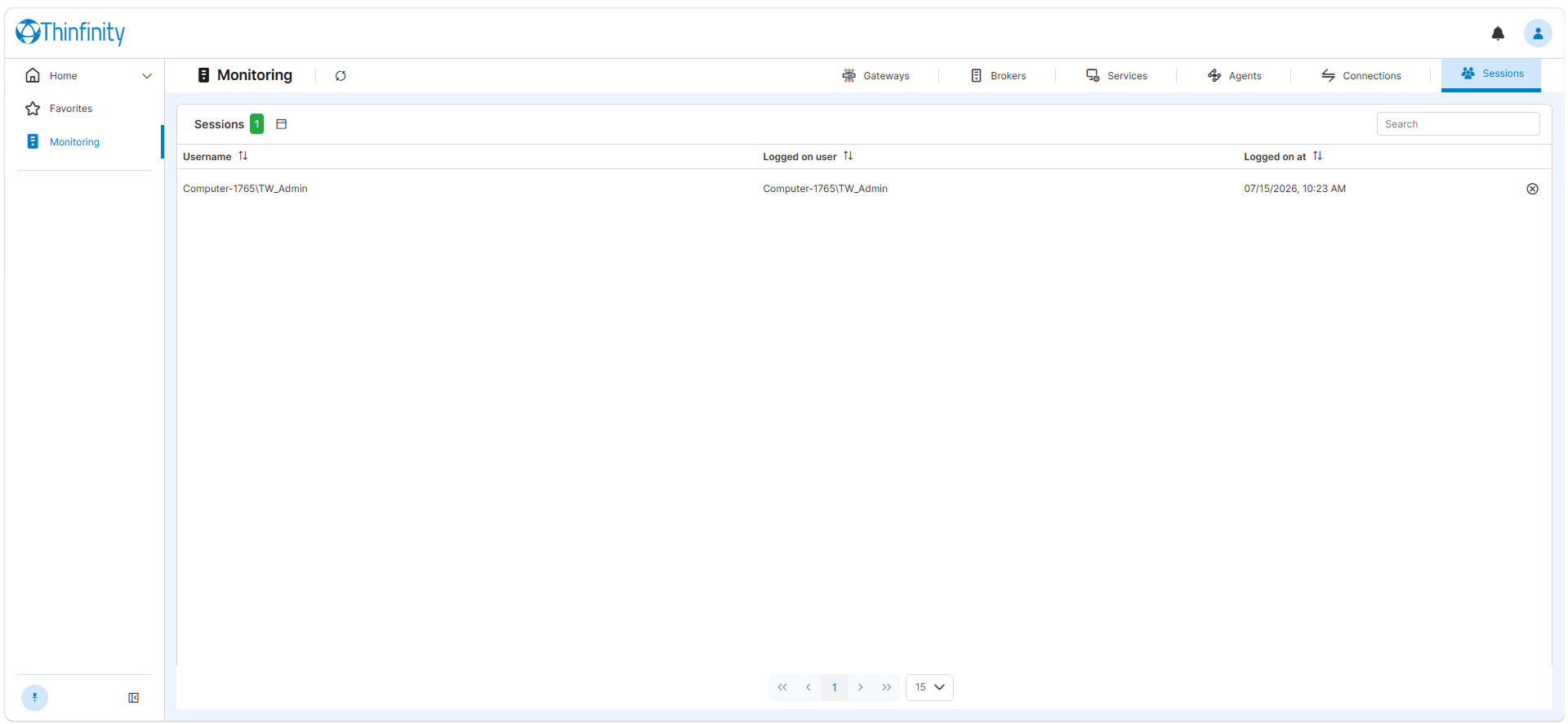Open the Brokers tab

point(998,76)
